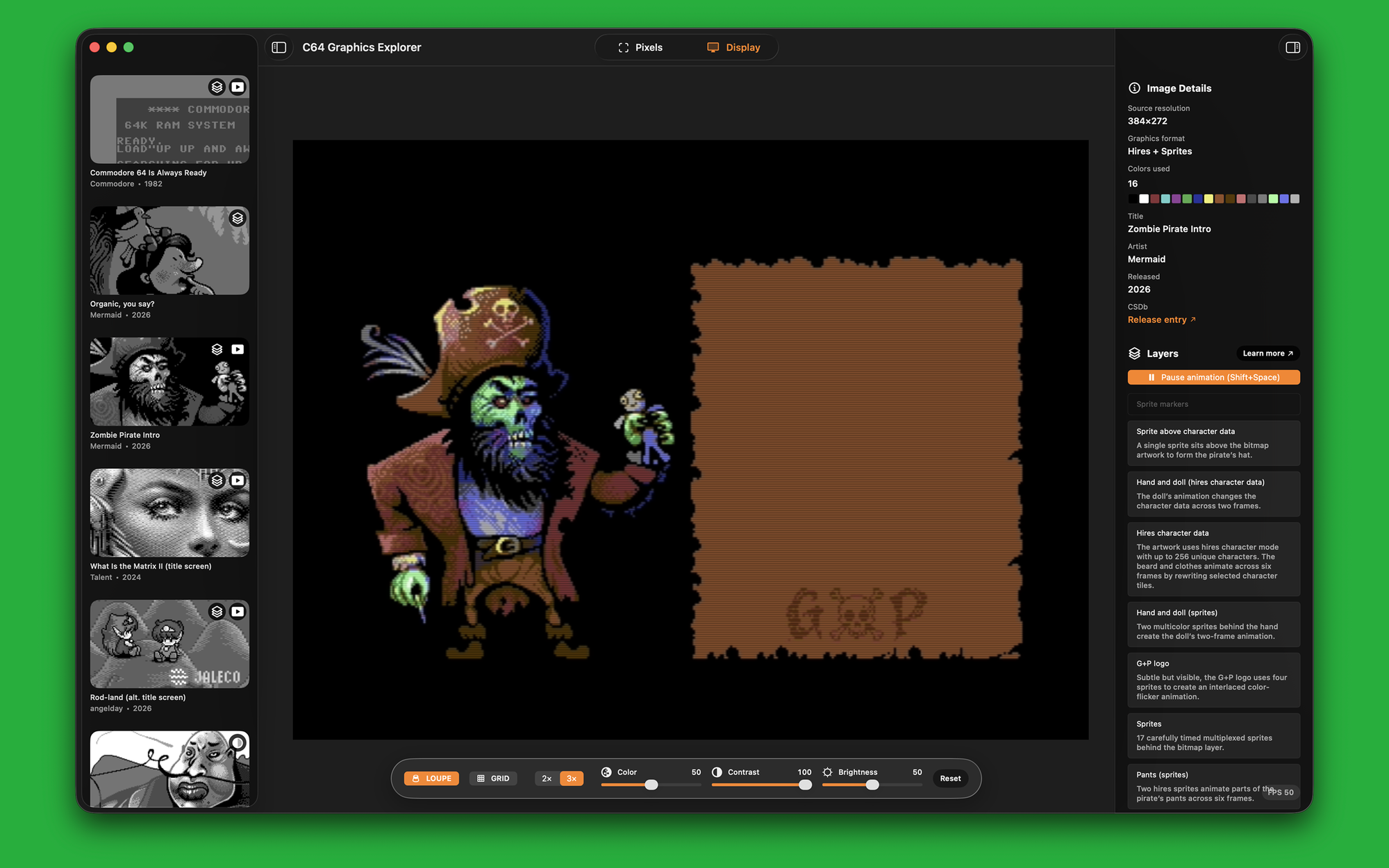
Task: Switch to the Pixels view tab
Action: click(x=640, y=47)
